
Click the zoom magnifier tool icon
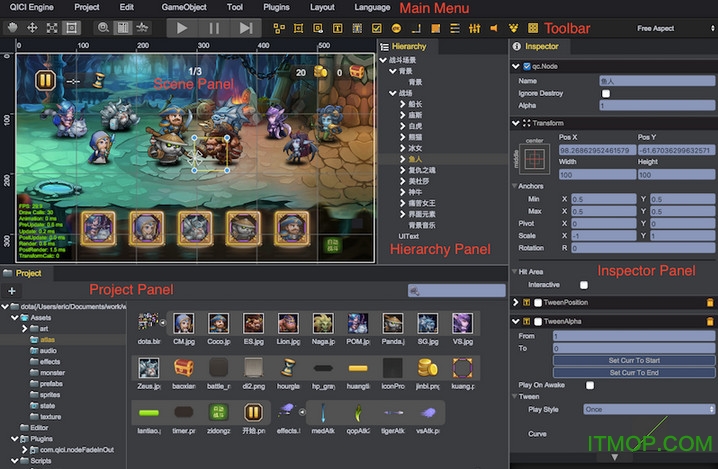pyautogui.click(x=103, y=28)
